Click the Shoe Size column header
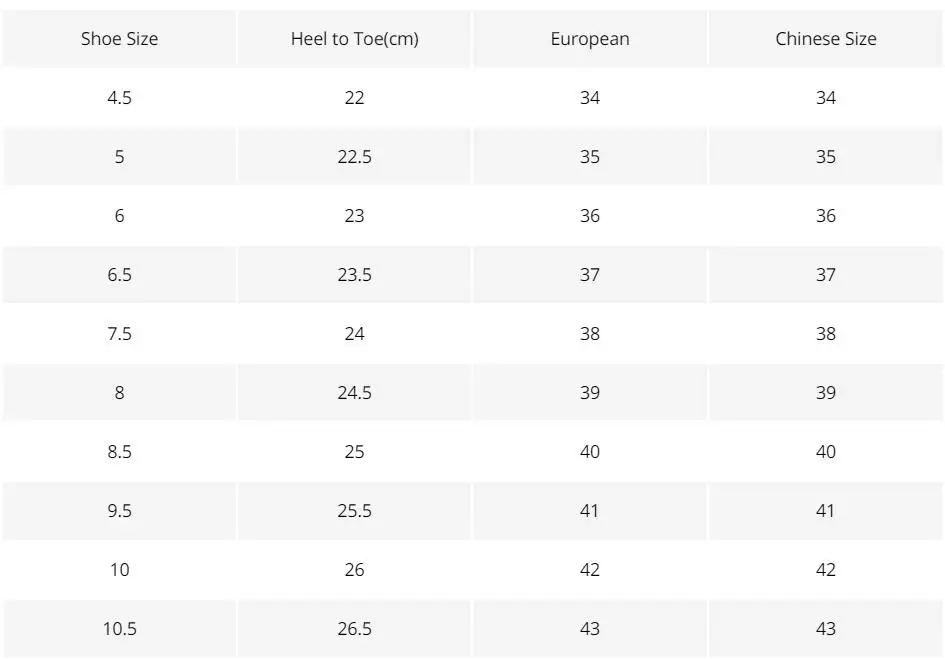Screen dimensions: 945x659 [119, 39]
